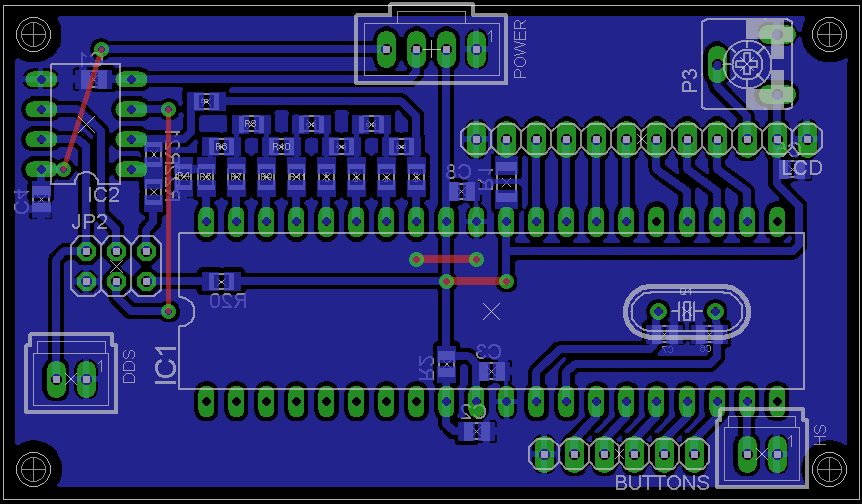
Task: Click the top-left pad of JP2
Action: (86, 252)
